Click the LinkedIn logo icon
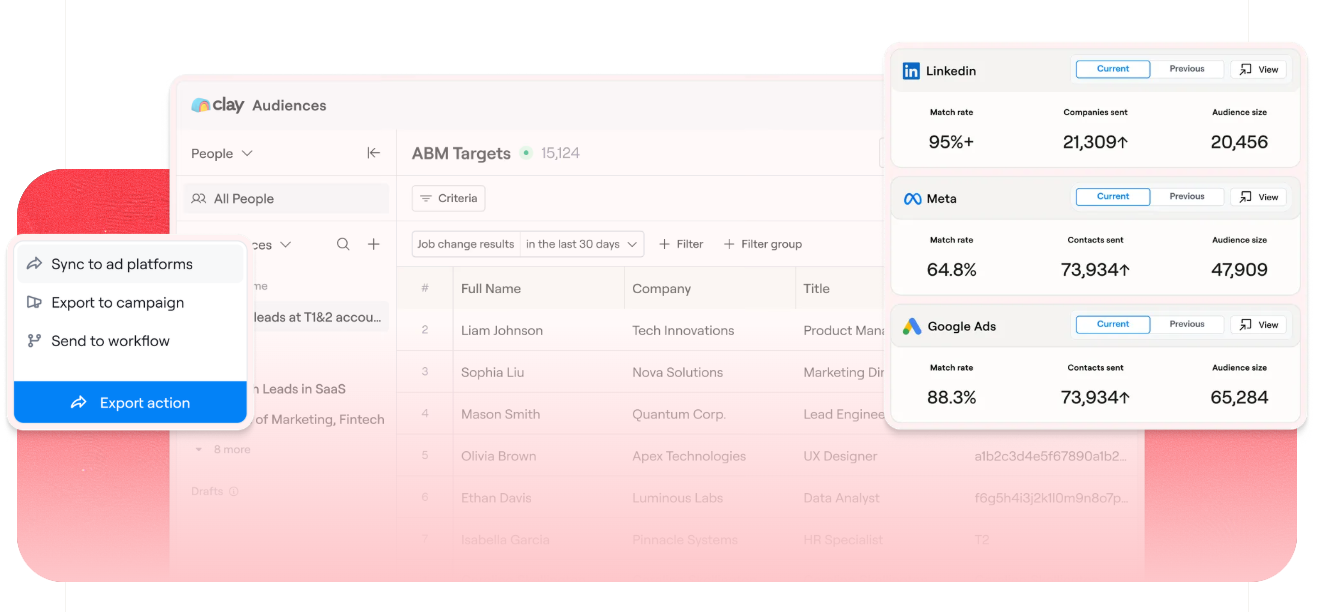 [911, 71]
